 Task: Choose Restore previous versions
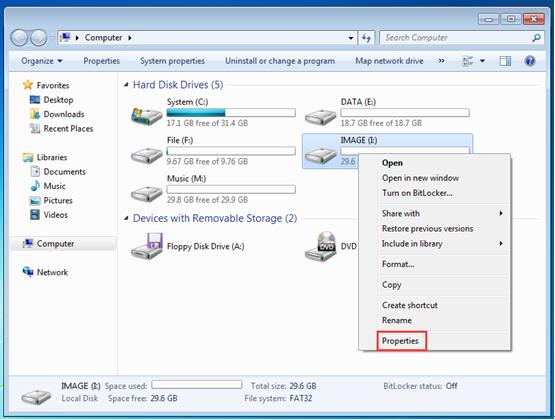click(427, 229)
